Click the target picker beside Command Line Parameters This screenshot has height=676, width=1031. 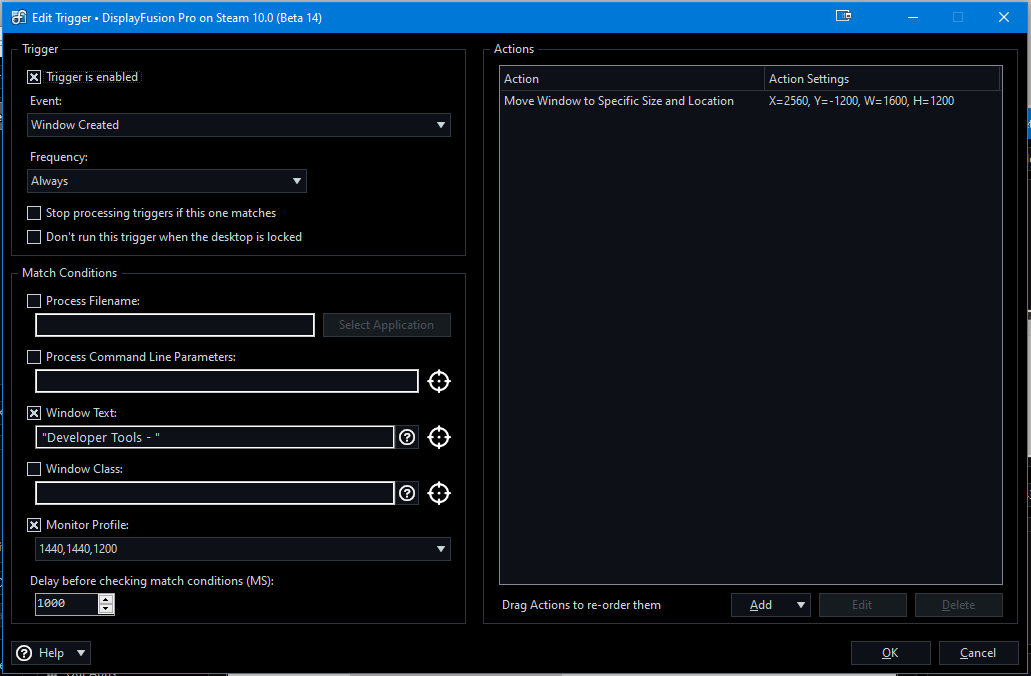[x=438, y=381]
